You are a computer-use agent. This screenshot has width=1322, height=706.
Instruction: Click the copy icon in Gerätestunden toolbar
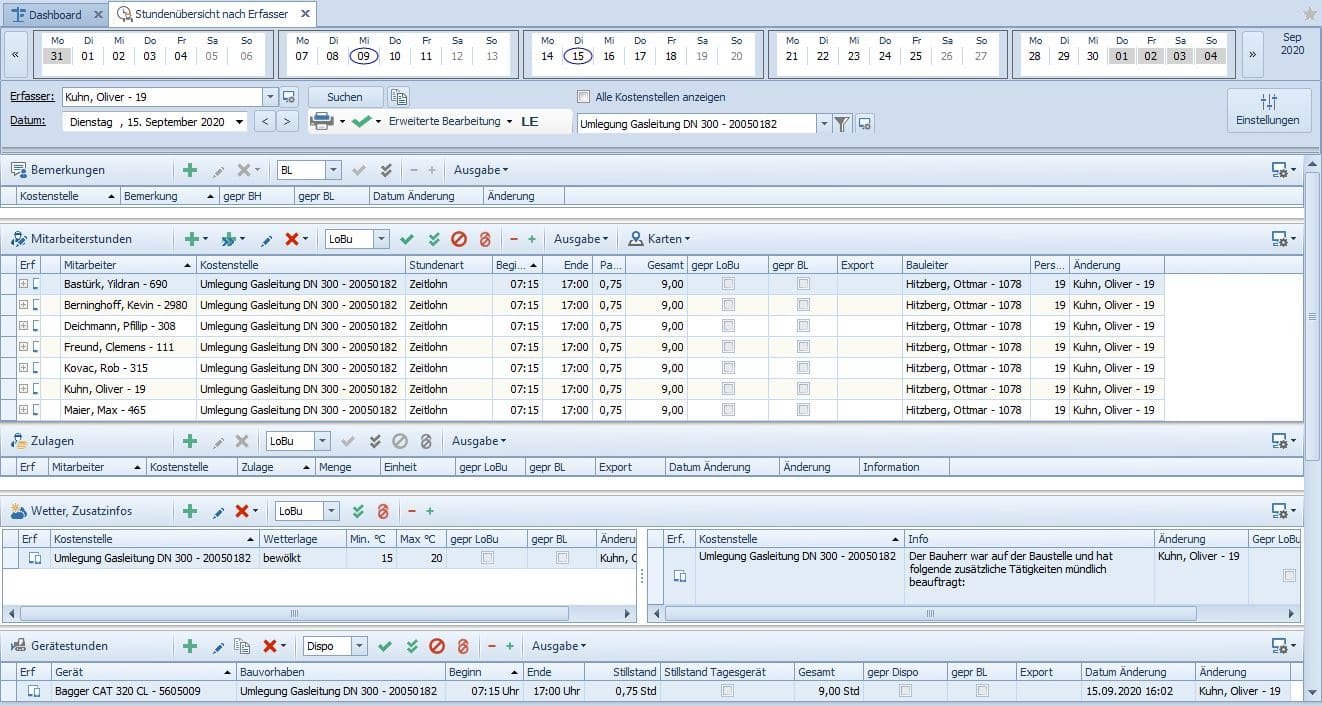tap(241, 646)
